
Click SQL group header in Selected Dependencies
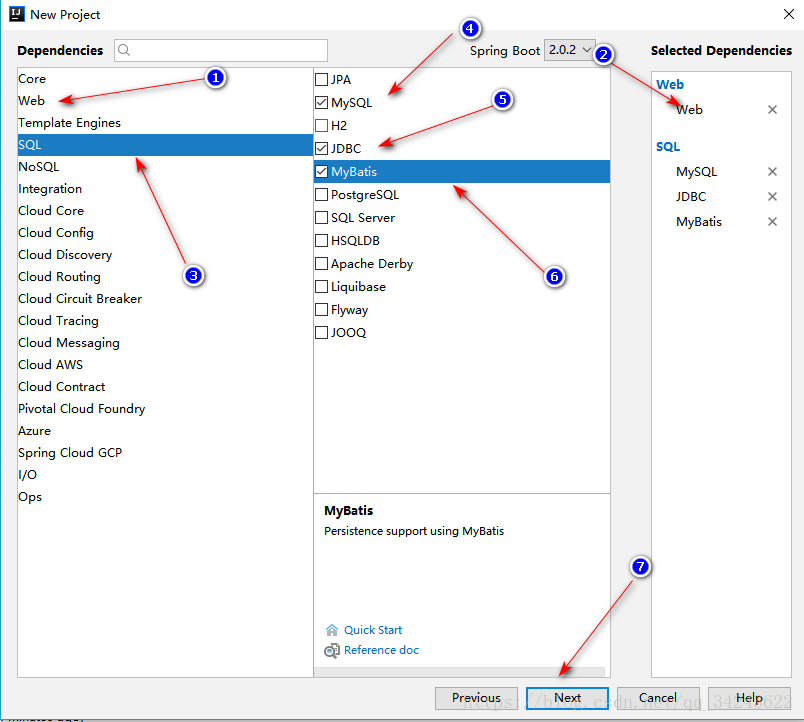(x=668, y=147)
